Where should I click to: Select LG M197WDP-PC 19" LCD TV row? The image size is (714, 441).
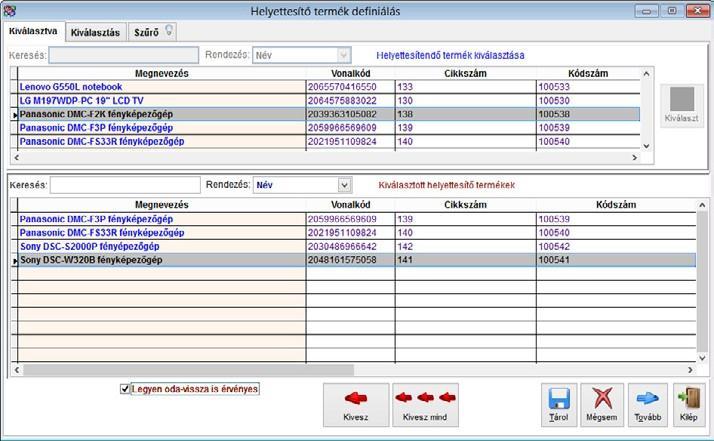(326, 101)
